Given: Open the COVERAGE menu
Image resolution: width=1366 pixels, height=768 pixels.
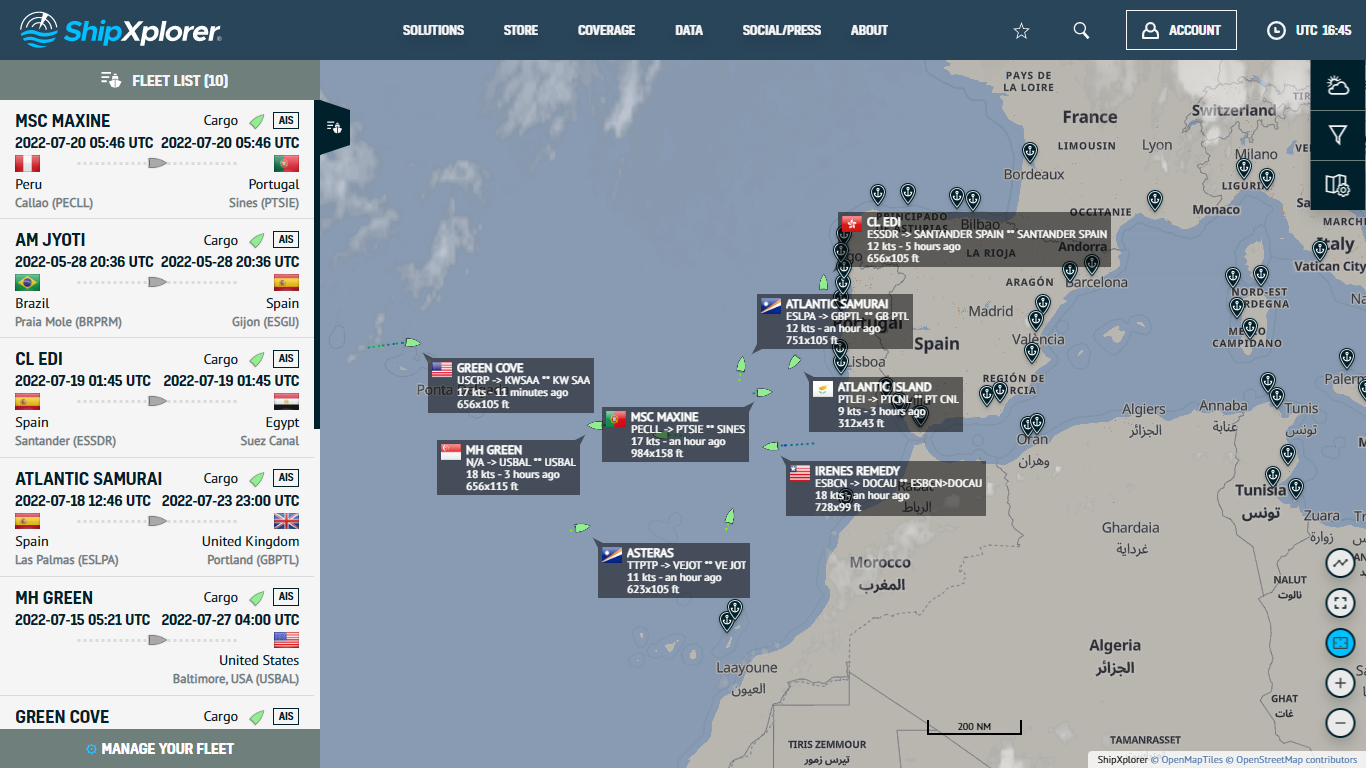Looking at the screenshot, I should [x=606, y=30].
